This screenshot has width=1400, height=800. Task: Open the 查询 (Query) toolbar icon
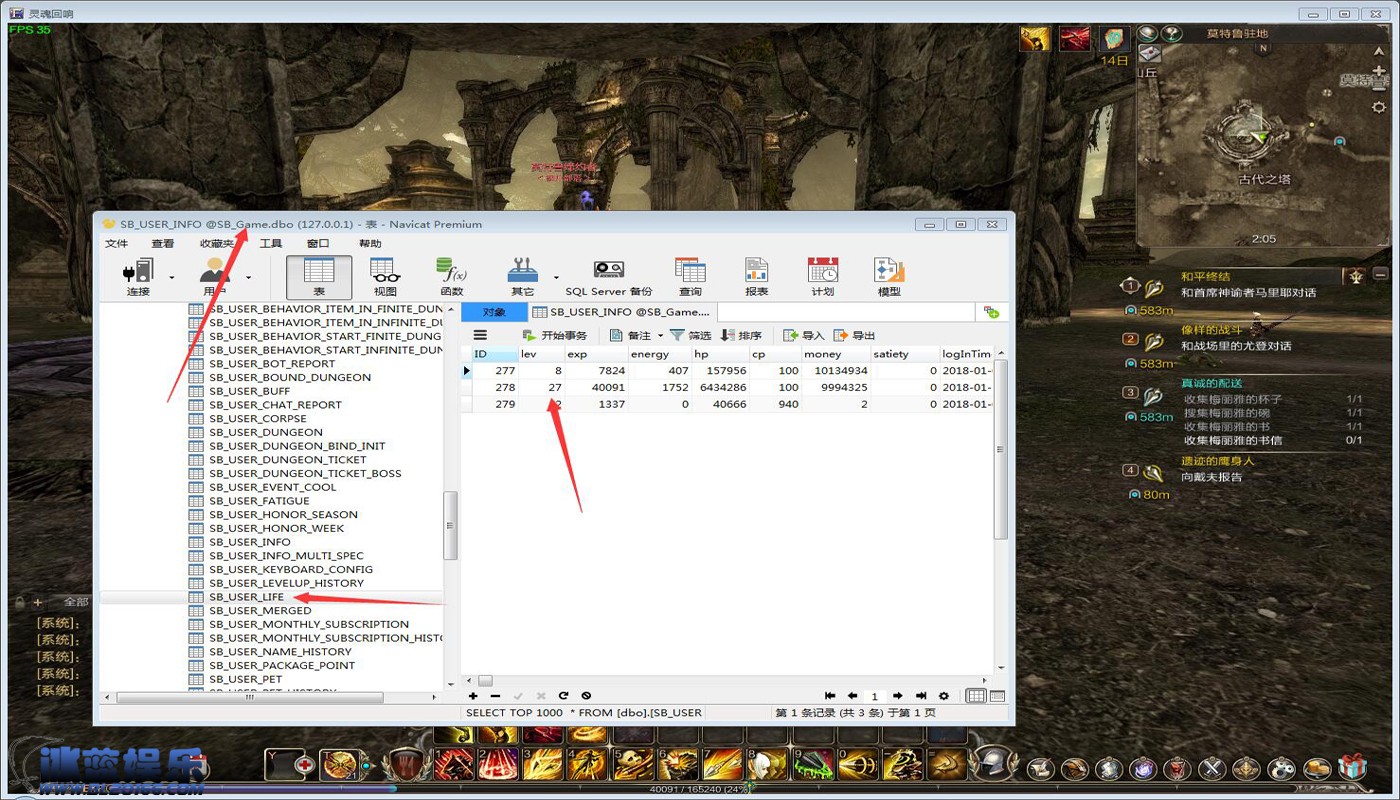pos(690,277)
